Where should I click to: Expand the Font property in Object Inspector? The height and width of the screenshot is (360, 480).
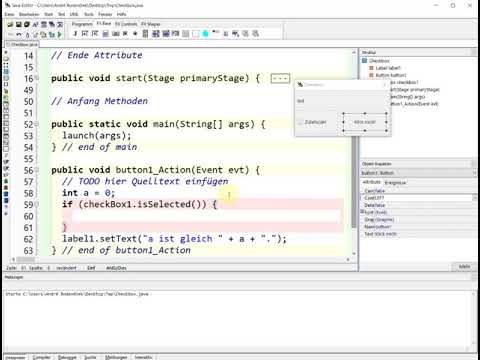coord(362,212)
